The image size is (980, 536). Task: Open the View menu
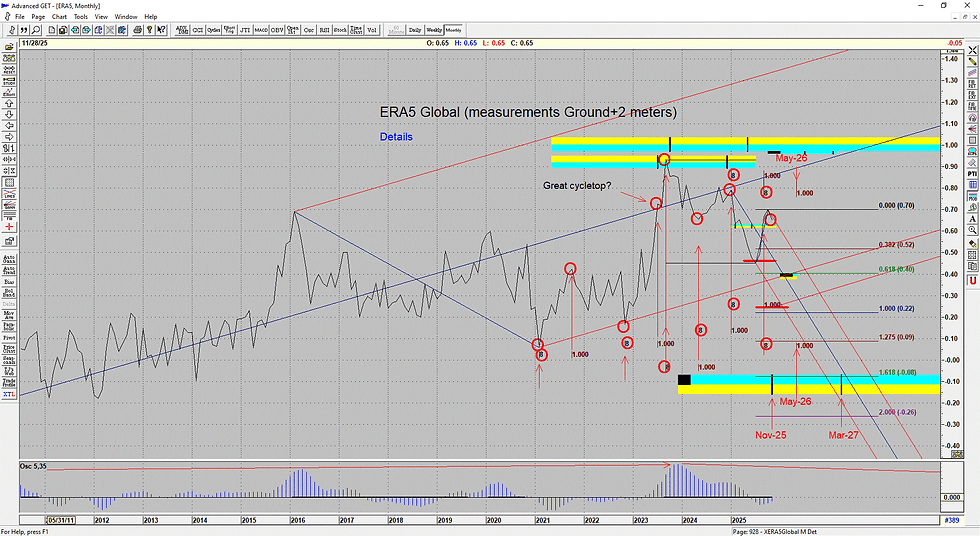(101, 17)
